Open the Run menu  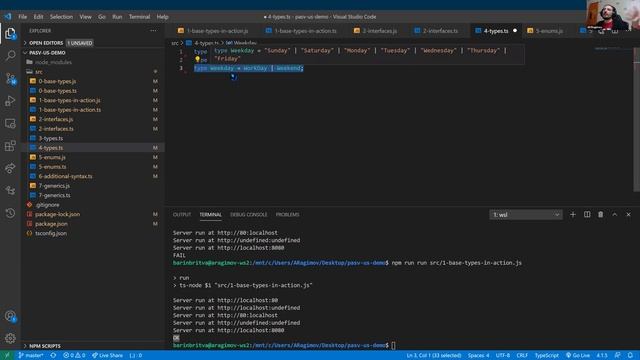click(x=117, y=17)
